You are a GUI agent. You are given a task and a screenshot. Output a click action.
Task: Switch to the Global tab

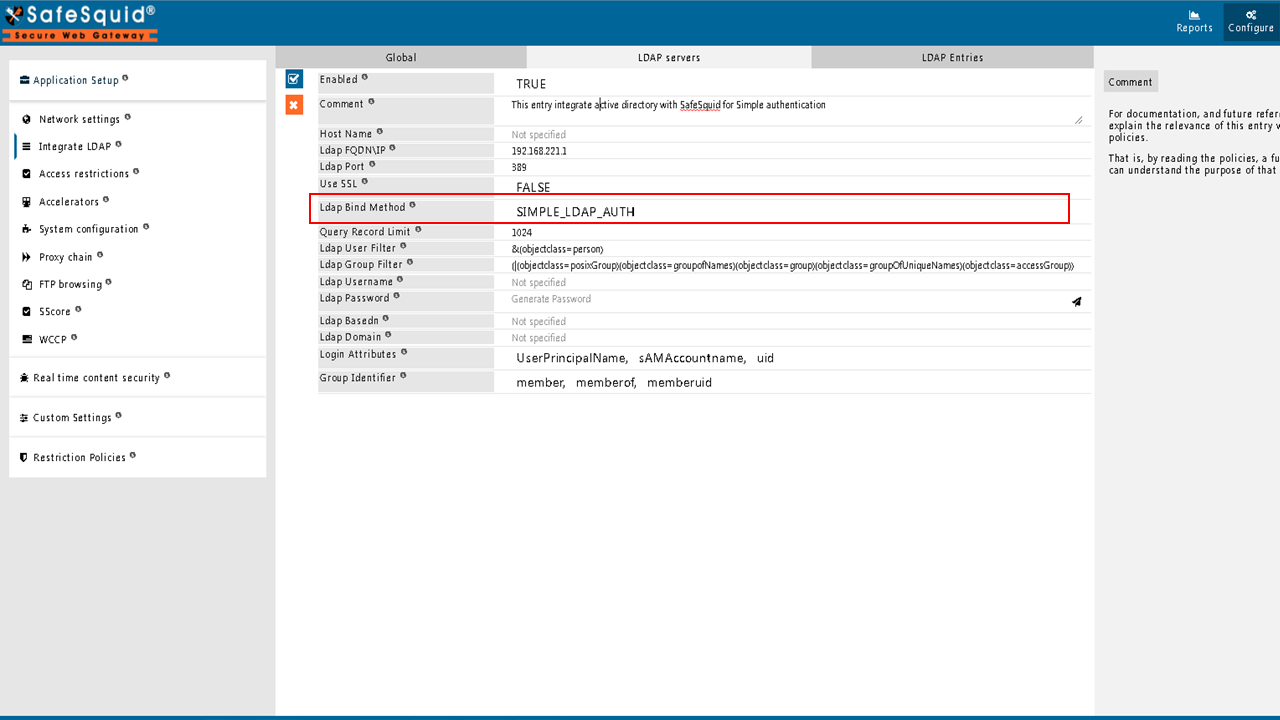click(x=401, y=58)
